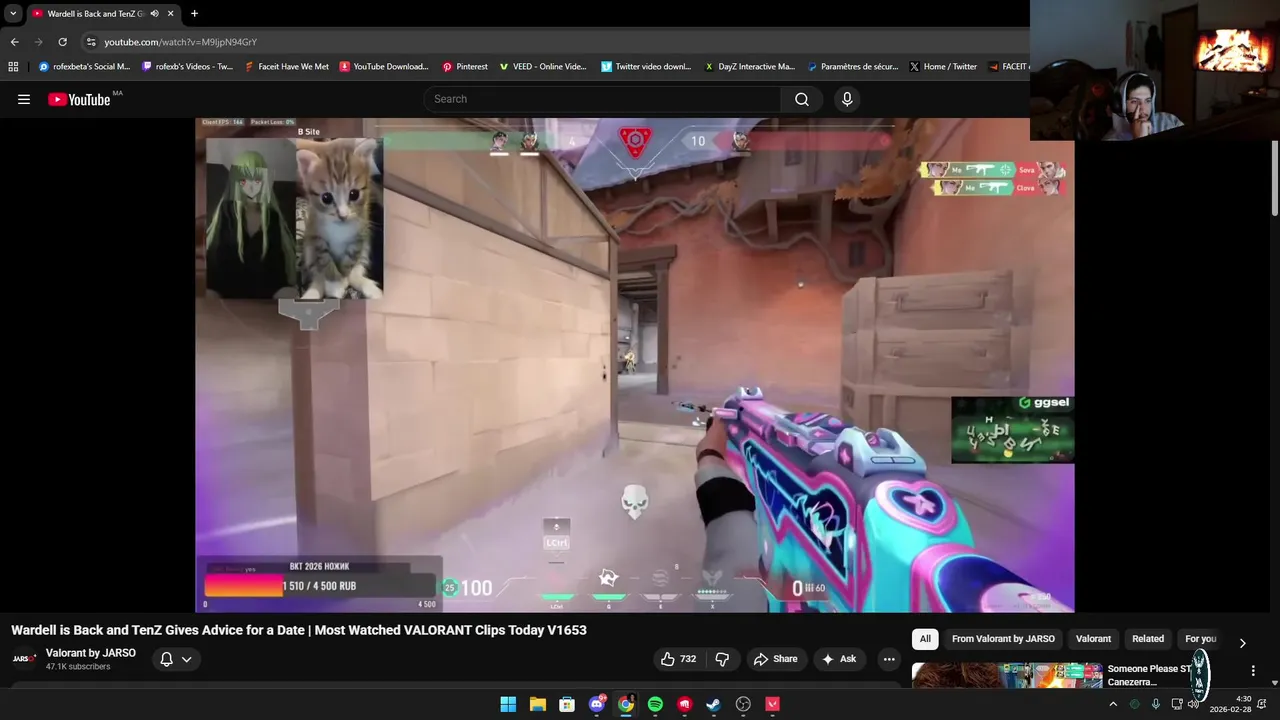
Task: Show more filter chips with right arrow
Action: point(1242,643)
